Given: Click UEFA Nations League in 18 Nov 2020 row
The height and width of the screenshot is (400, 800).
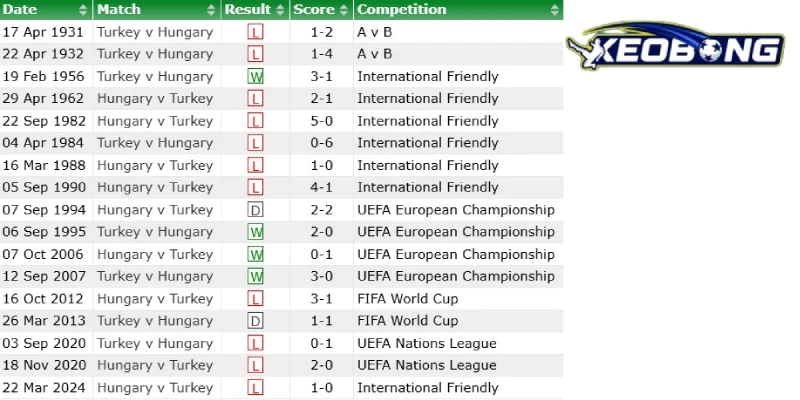Looking at the screenshot, I should [427, 365].
